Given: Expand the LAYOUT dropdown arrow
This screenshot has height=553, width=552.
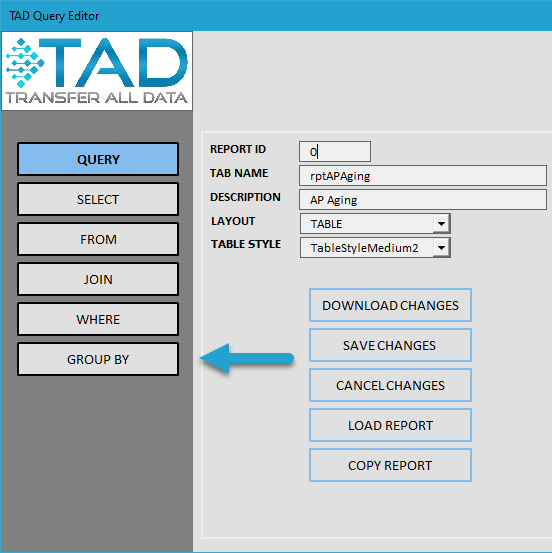Looking at the screenshot, I should (441, 224).
